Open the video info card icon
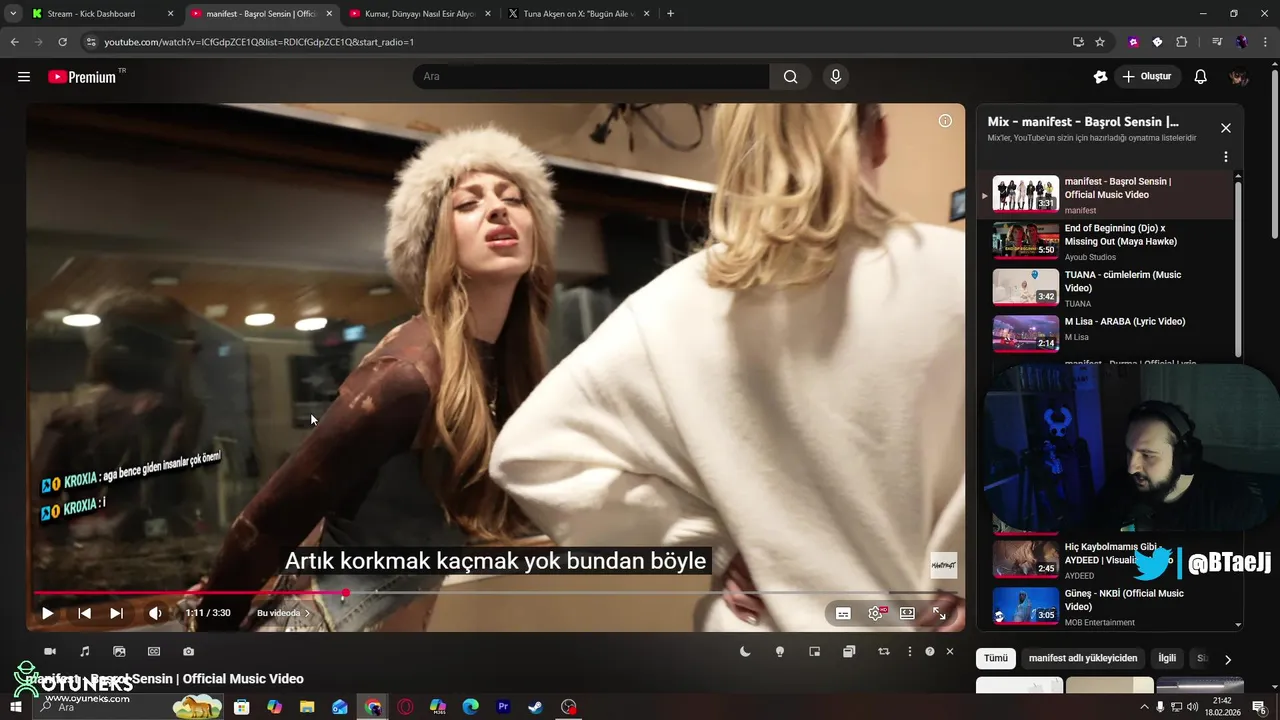Screen dimensions: 1280x720 point(945,121)
